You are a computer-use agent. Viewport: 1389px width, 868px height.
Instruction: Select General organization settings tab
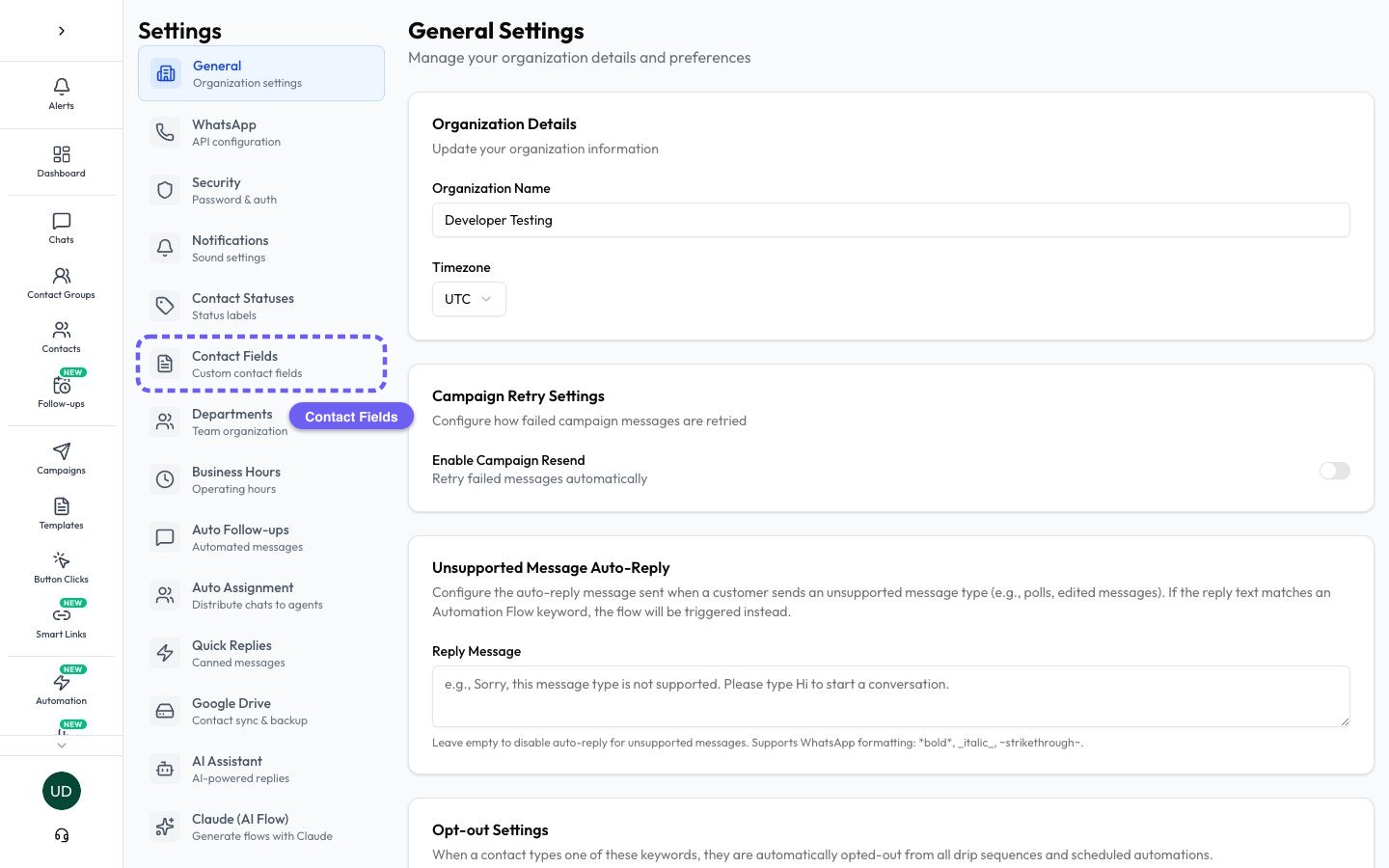[x=261, y=73]
